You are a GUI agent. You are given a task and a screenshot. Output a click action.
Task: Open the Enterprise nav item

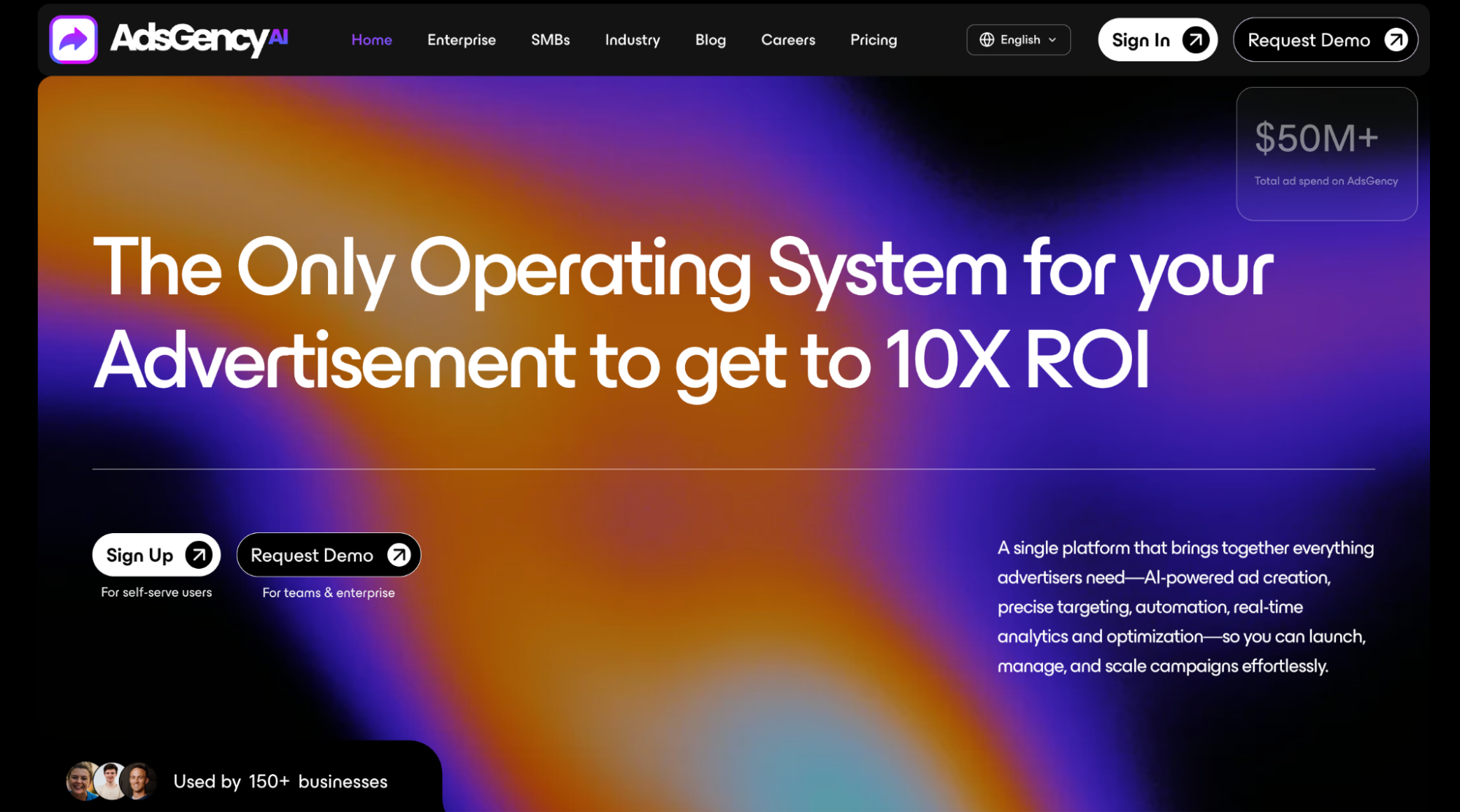(x=462, y=39)
